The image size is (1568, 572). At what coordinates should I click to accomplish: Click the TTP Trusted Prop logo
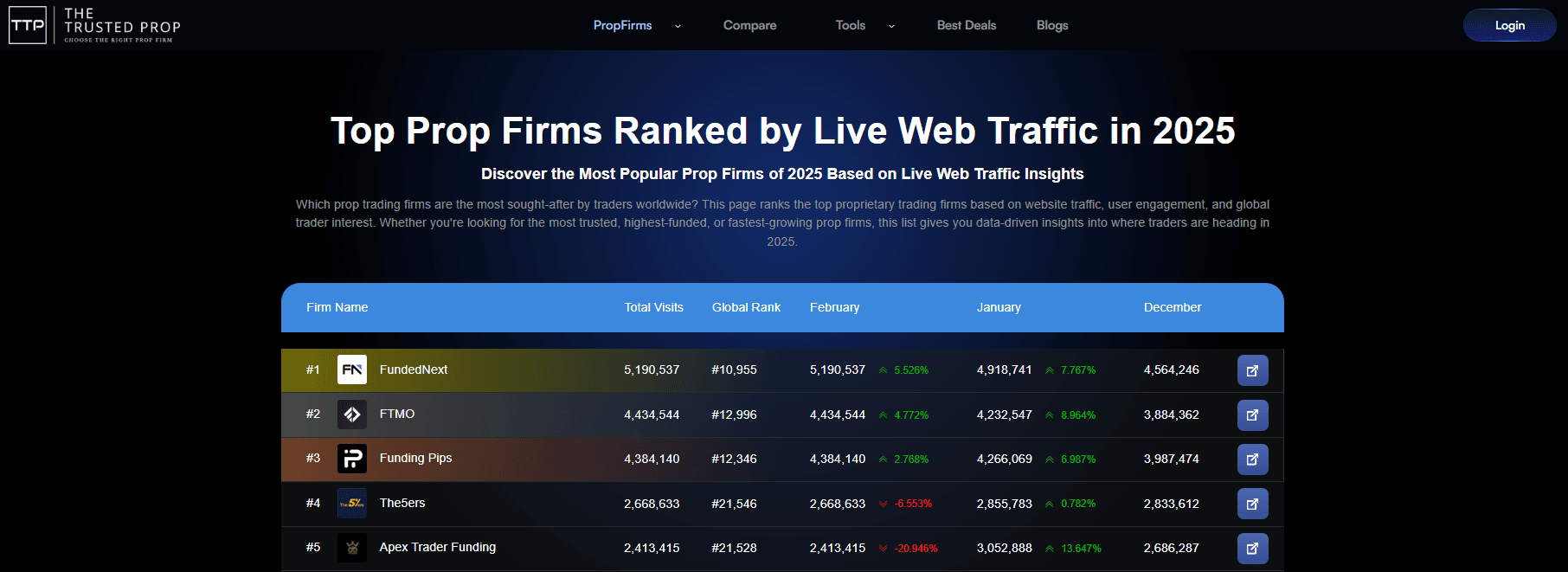coord(95,25)
